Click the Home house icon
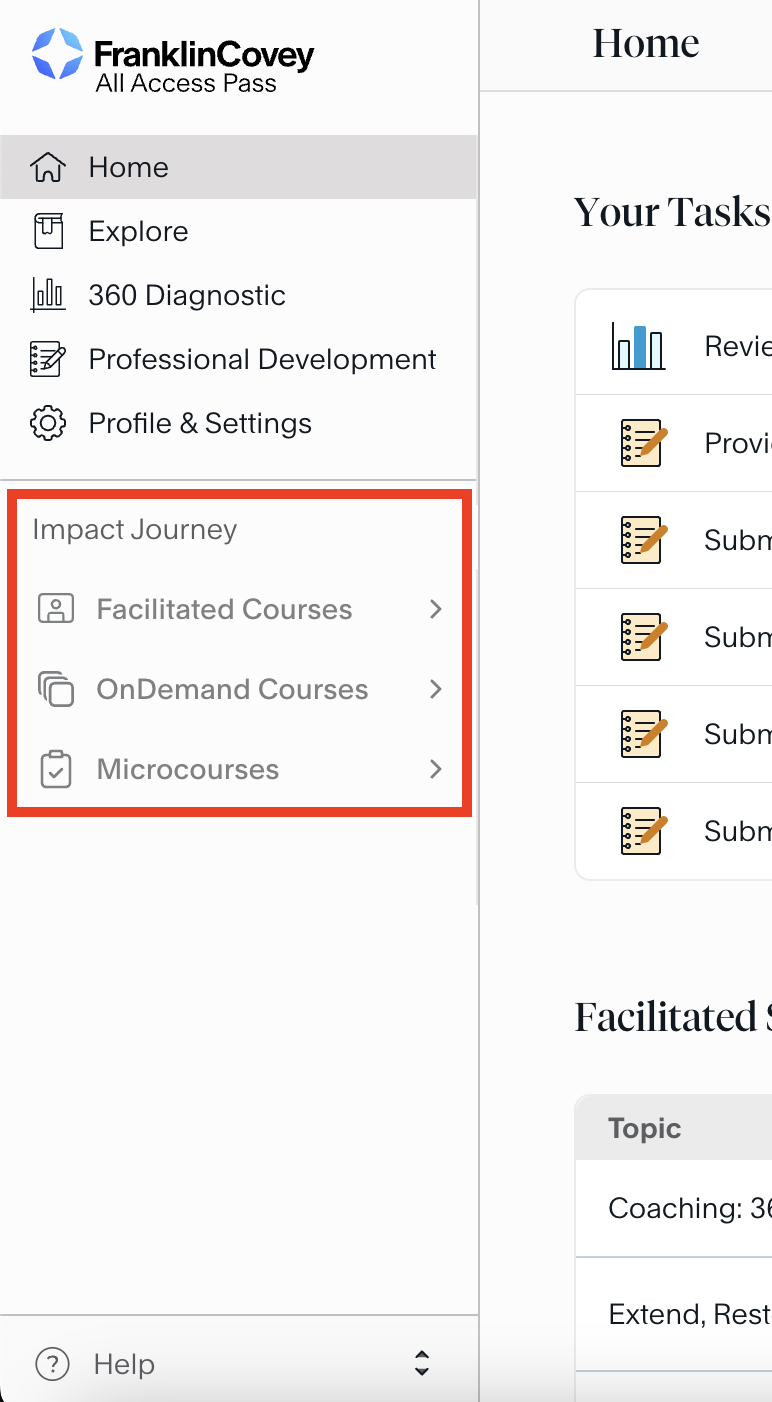This screenshot has width=772, height=1402. (x=48, y=167)
